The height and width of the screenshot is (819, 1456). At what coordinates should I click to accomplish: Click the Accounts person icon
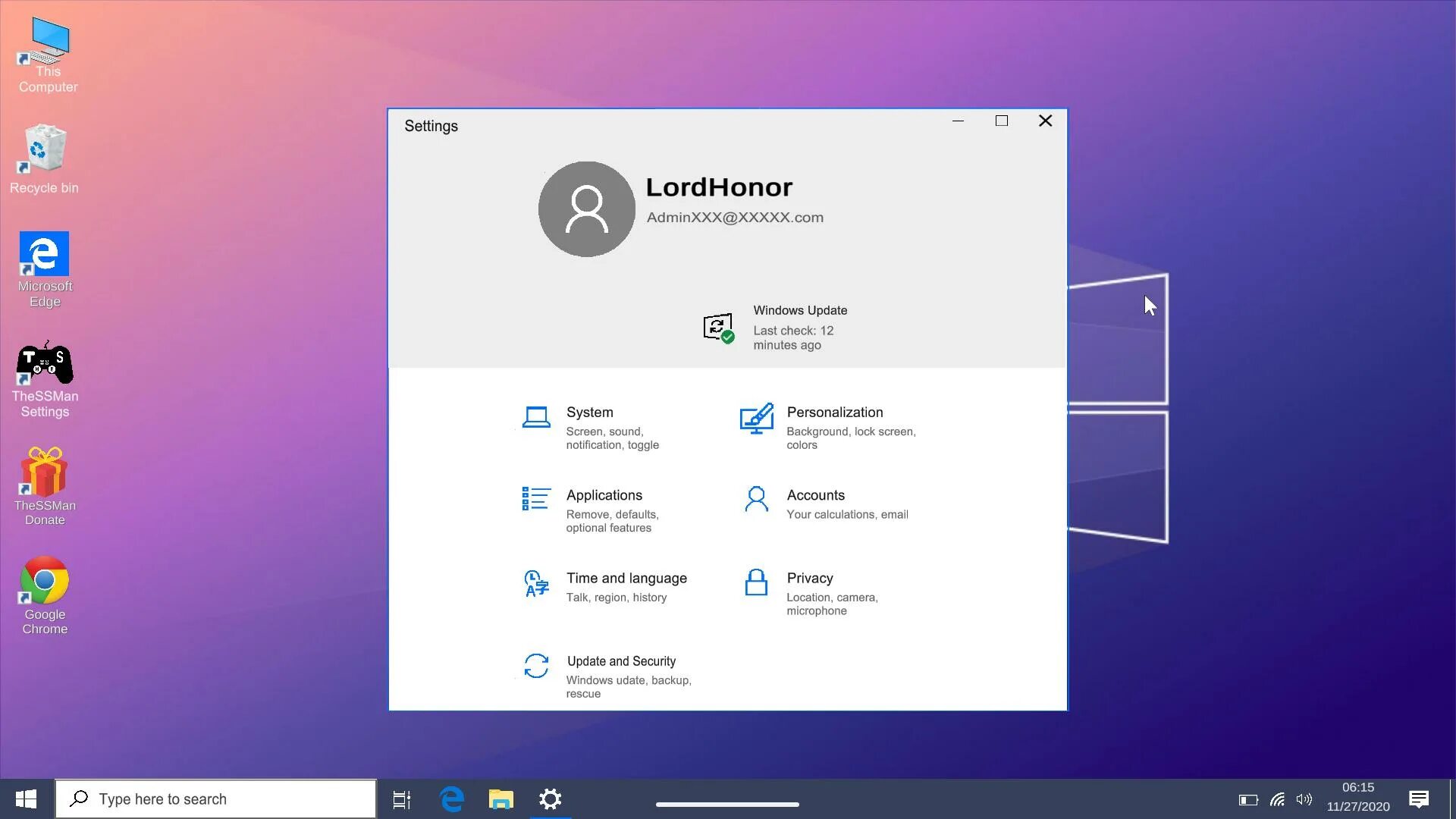click(756, 499)
